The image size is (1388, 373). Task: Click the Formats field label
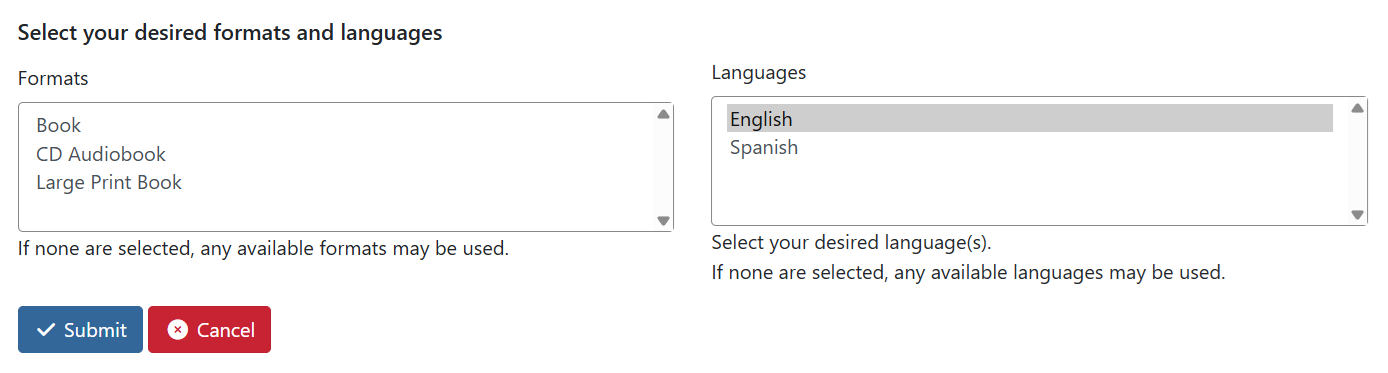coord(53,78)
